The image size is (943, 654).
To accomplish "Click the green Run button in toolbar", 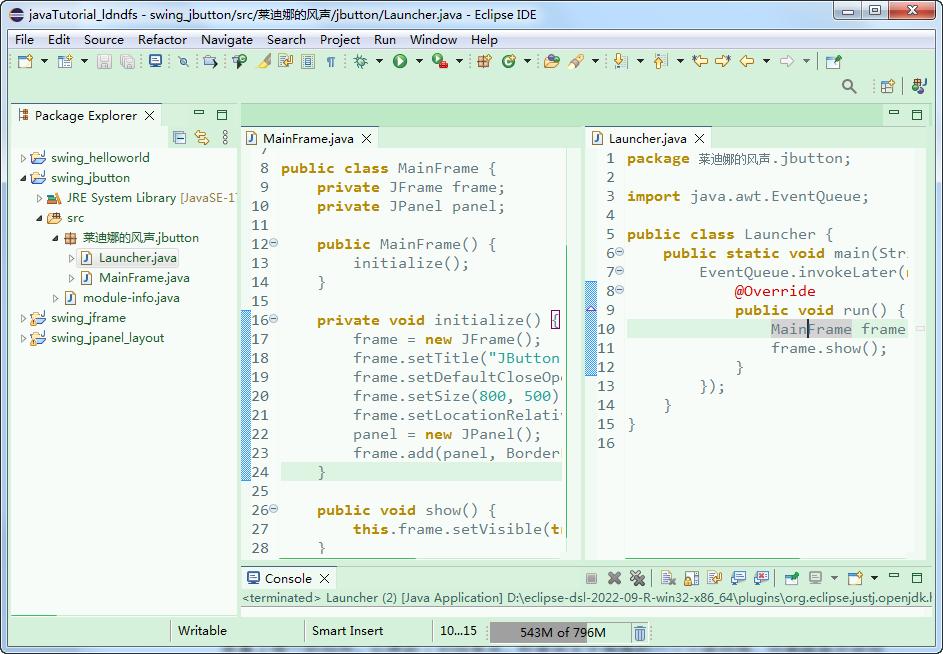I will pos(400,62).
